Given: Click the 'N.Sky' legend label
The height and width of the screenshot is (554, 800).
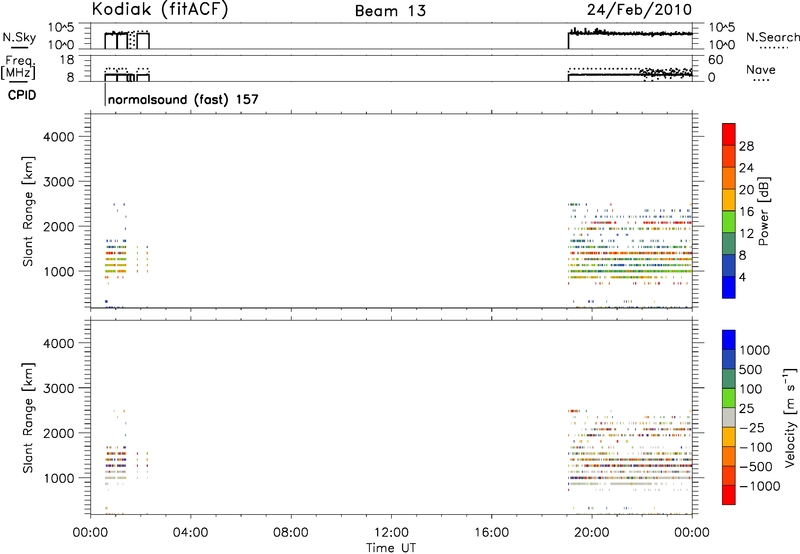Looking at the screenshot, I should [19, 37].
